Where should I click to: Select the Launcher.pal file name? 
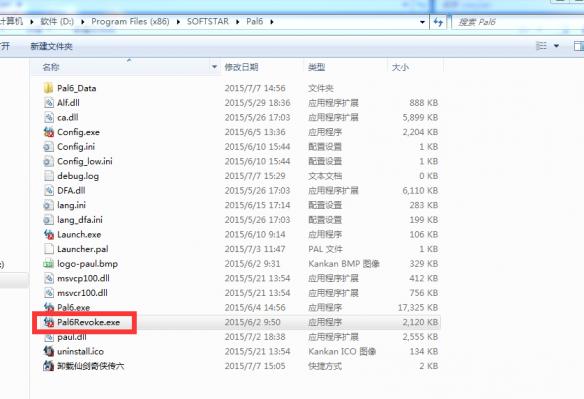pyautogui.click(x=83, y=249)
